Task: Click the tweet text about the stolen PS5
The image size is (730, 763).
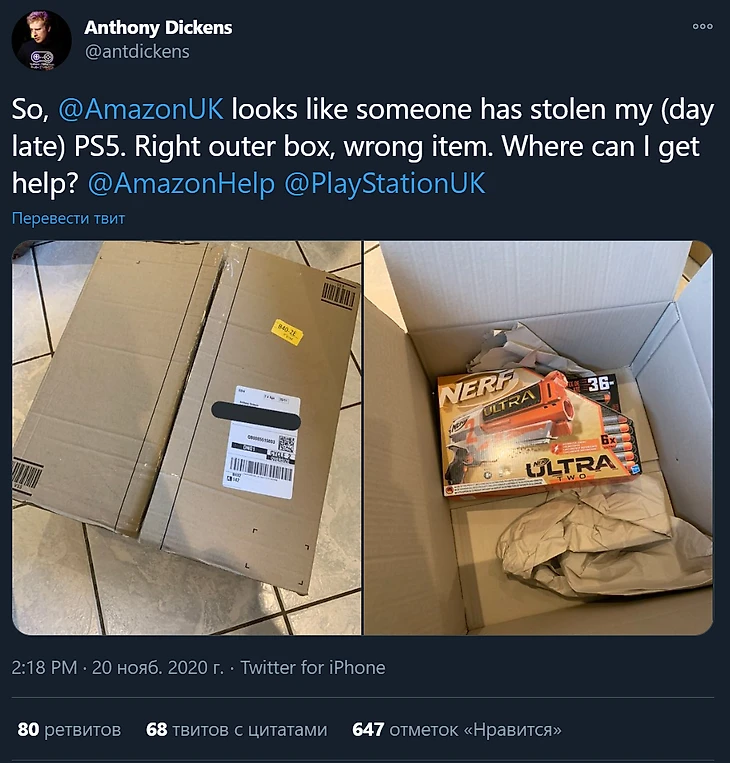Action: click(x=363, y=146)
